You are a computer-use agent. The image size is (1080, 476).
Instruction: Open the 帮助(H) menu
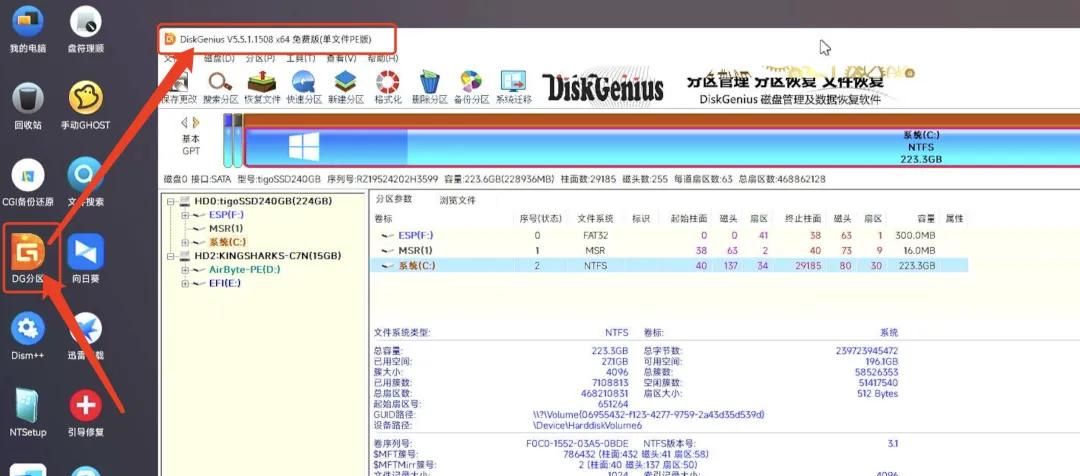click(383, 59)
